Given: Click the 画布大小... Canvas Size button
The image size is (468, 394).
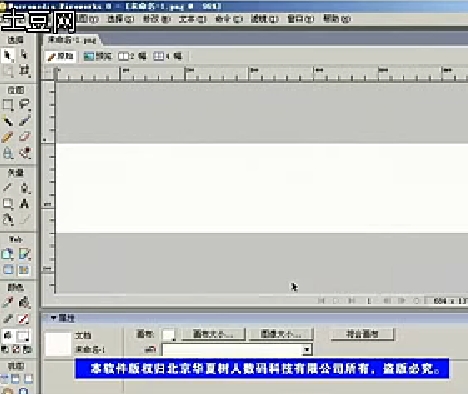Looking at the screenshot, I should (213, 334).
